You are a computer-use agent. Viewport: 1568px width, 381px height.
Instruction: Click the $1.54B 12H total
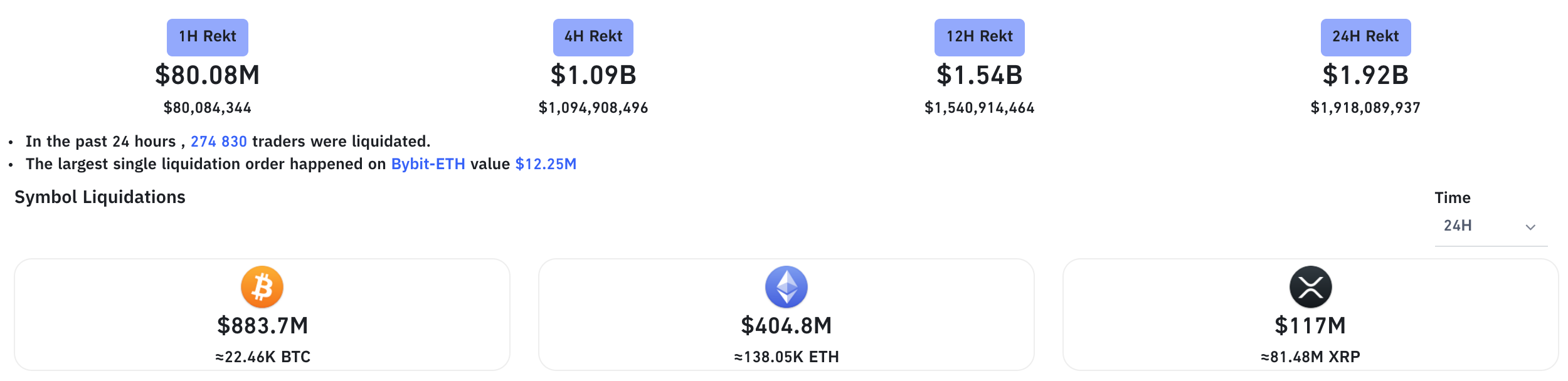(979, 75)
